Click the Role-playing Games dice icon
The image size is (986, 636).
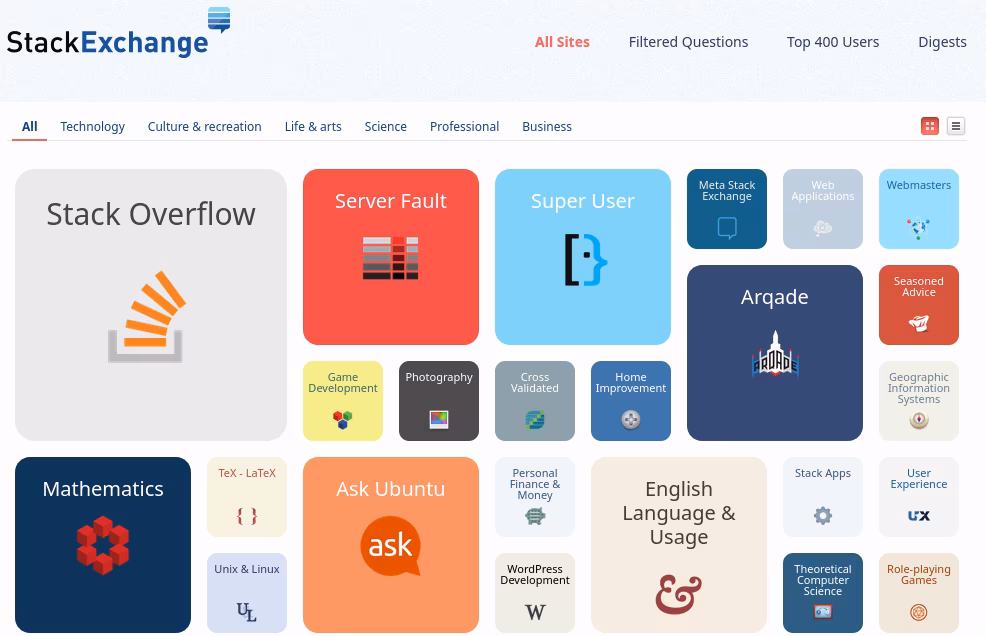pyautogui.click(x=919, y=612)
